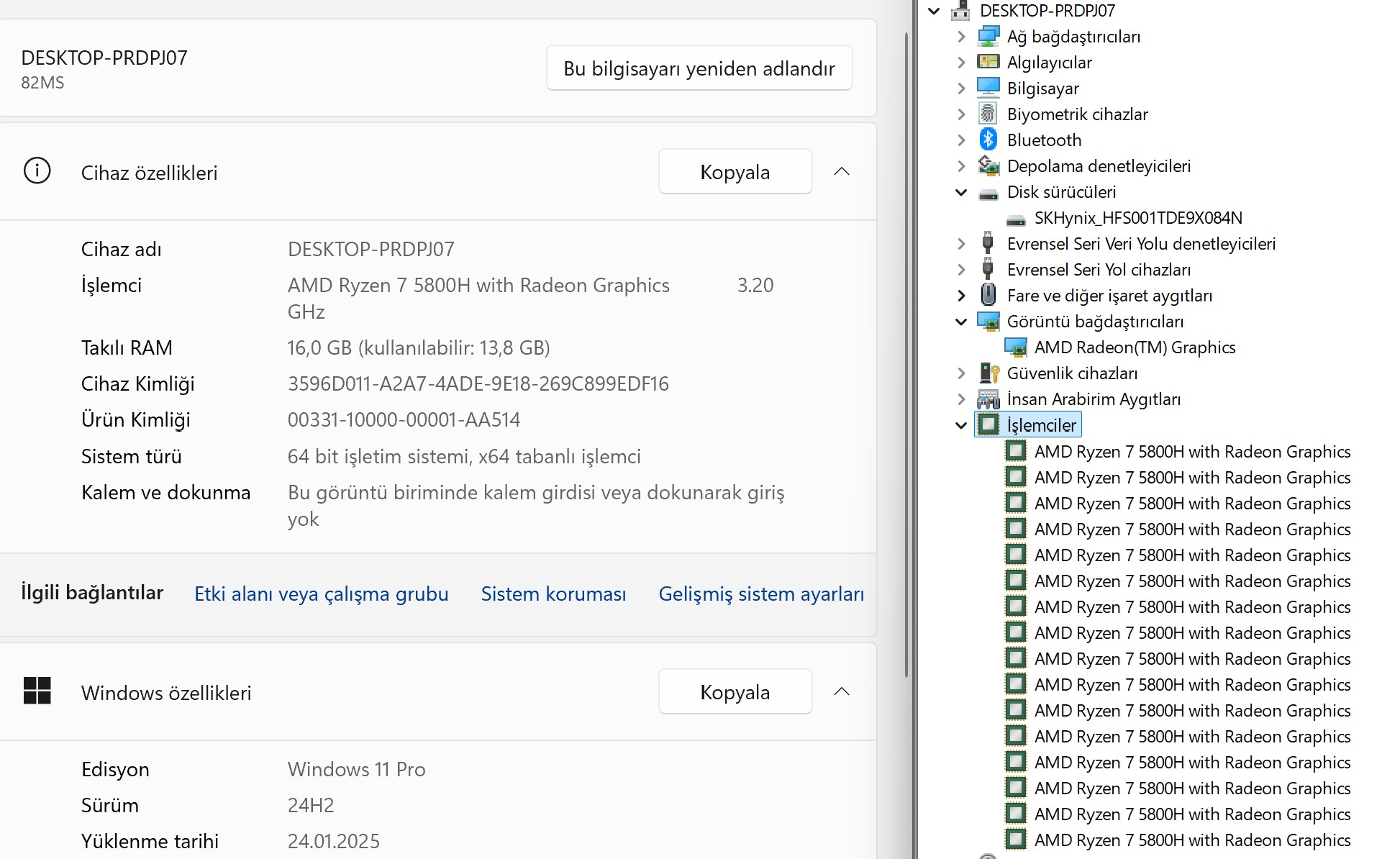The image size is (1400, 859).
Task: Collapse the DESKTOP-PRDPJ07 root tree node
Action: tap(934, 11)
